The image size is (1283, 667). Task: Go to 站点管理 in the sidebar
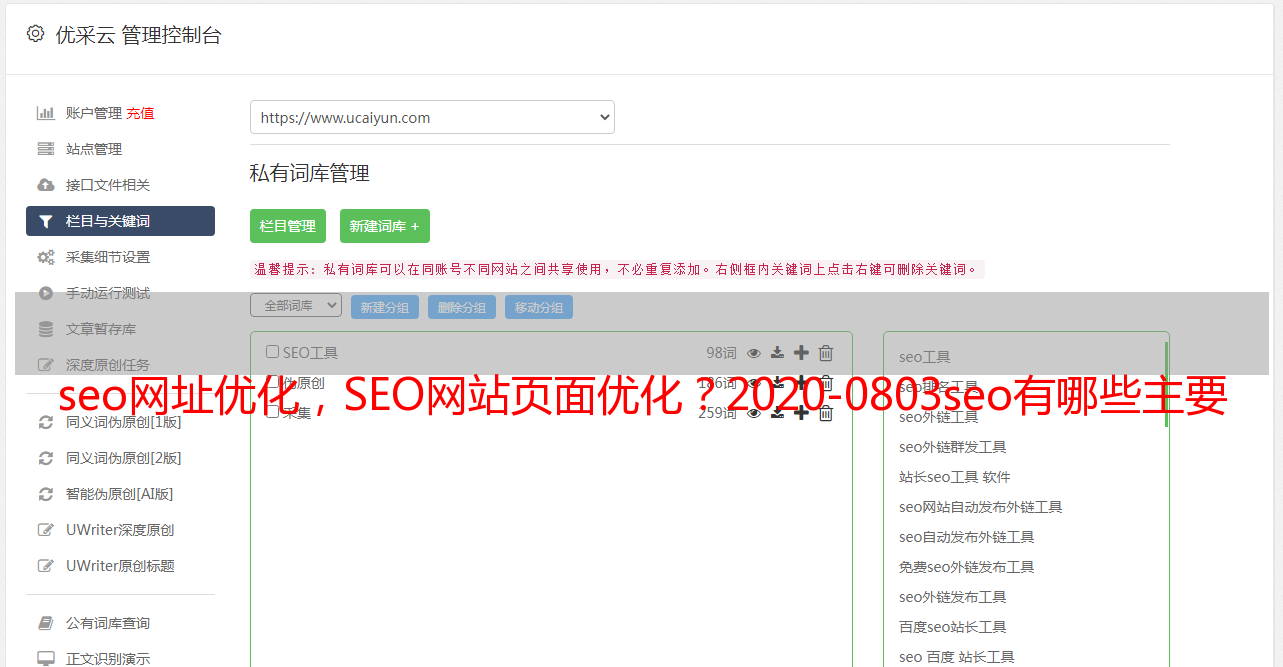94,149
